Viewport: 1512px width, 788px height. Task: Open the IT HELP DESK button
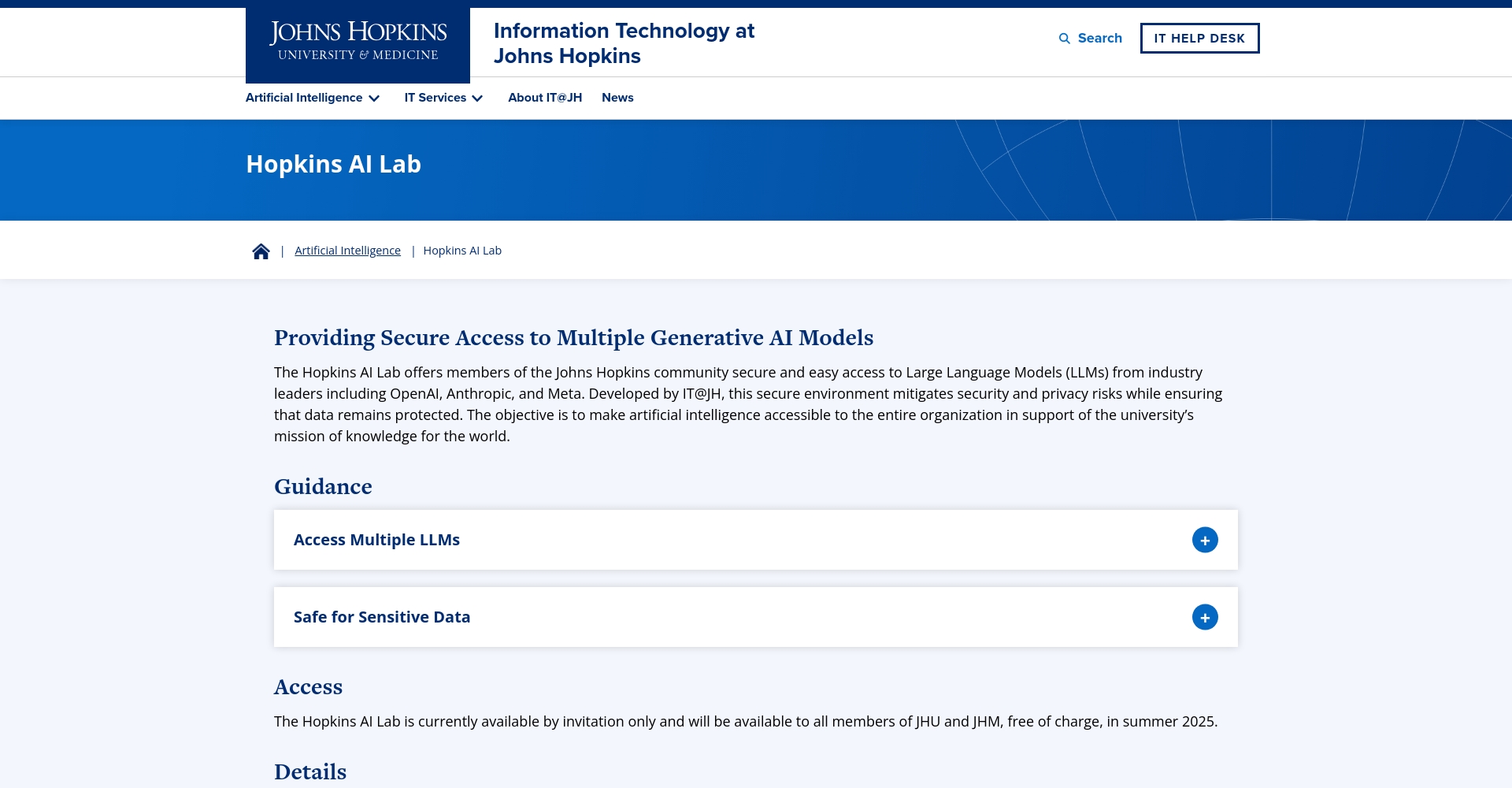1199,38
